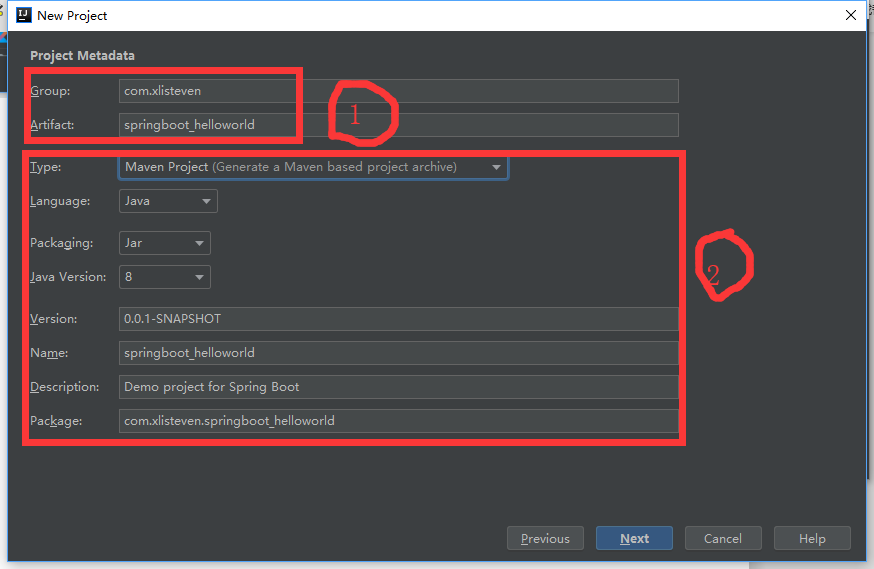Click the Artifact label
Viewport: 874px width, 569px height.
[52, 125]
